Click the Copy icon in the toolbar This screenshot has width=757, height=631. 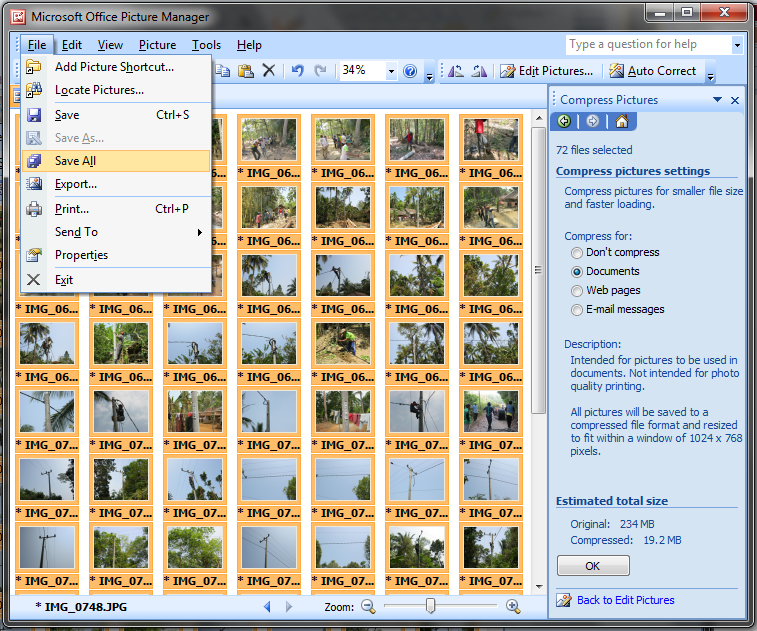click(x=223, y=71)
